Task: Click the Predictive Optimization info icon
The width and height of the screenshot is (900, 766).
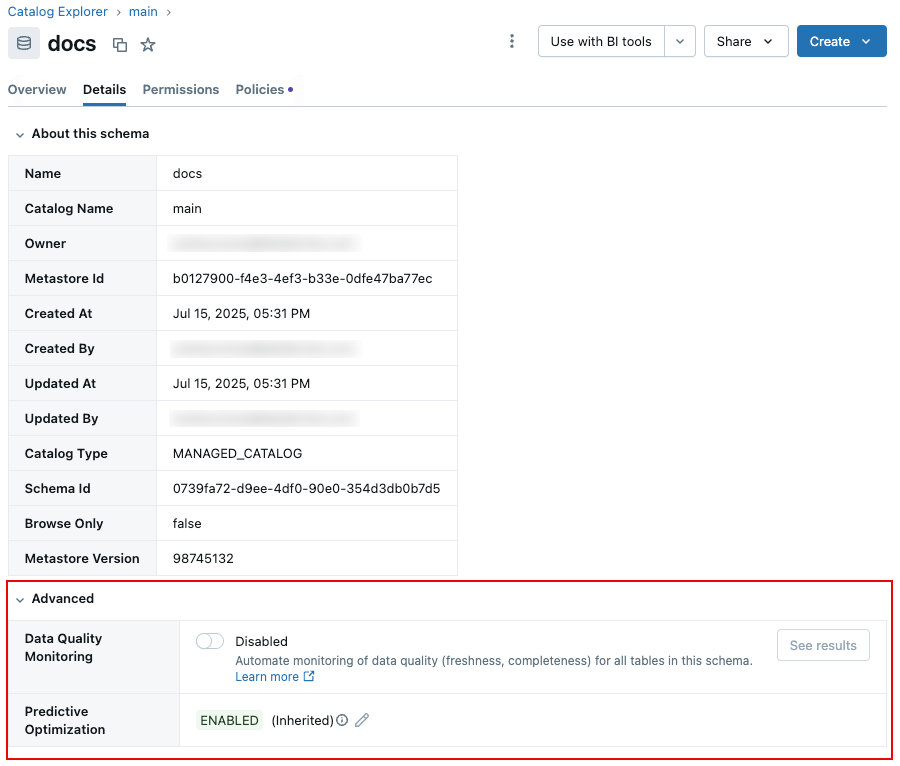Action: [342, 720]
